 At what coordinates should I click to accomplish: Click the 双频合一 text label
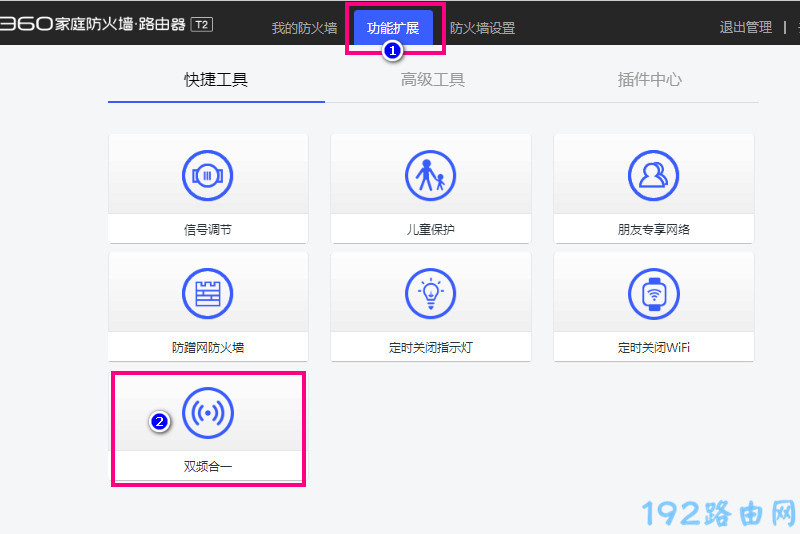[207, 467]
